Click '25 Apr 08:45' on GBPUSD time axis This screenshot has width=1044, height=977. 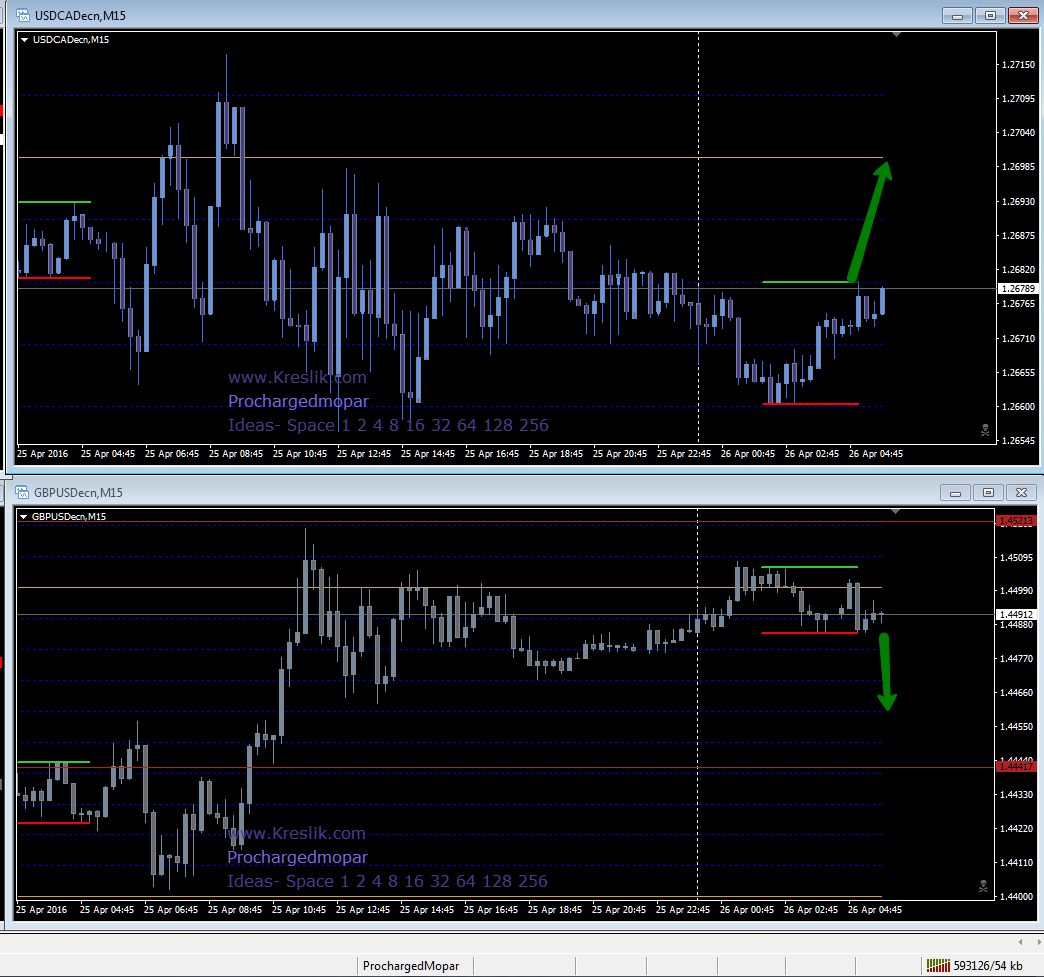235,909
